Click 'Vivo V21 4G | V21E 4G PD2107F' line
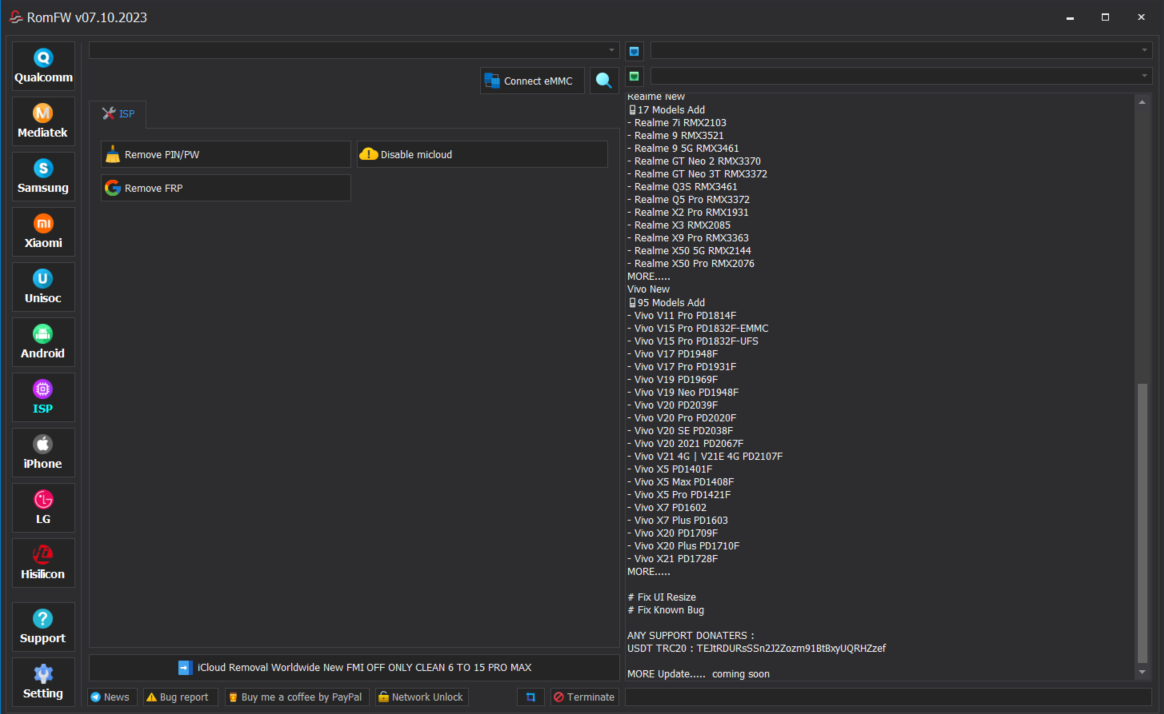Image resolution: width=1164 pixels, height=714 pixels. 704,456
